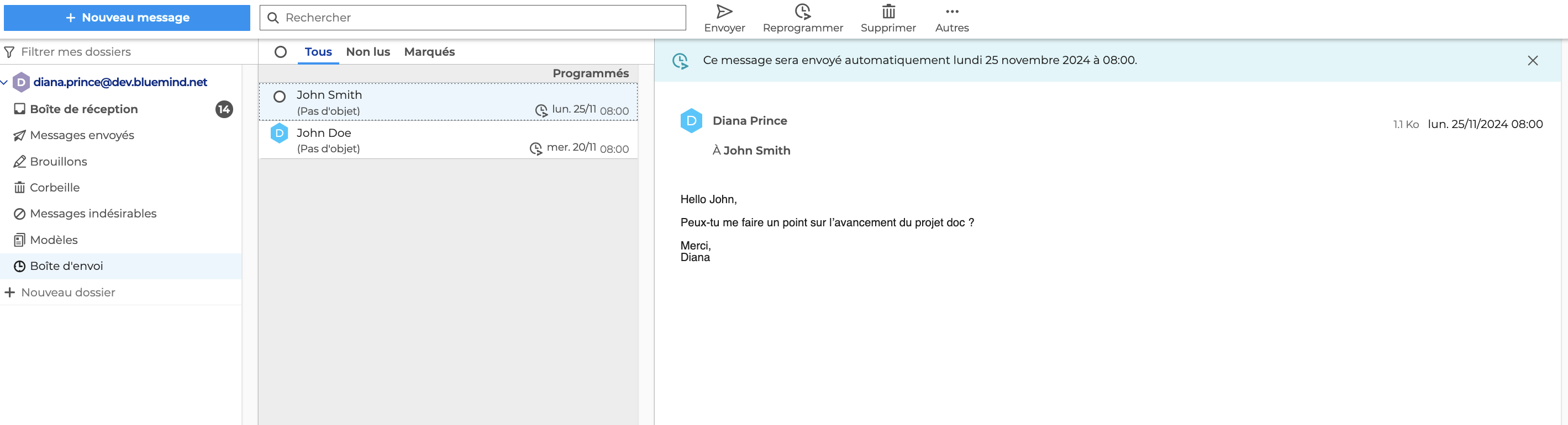Dismiss the scheduled send notification banner
The width and height of the screenshot is (1568, 425).
[1532, 60]
